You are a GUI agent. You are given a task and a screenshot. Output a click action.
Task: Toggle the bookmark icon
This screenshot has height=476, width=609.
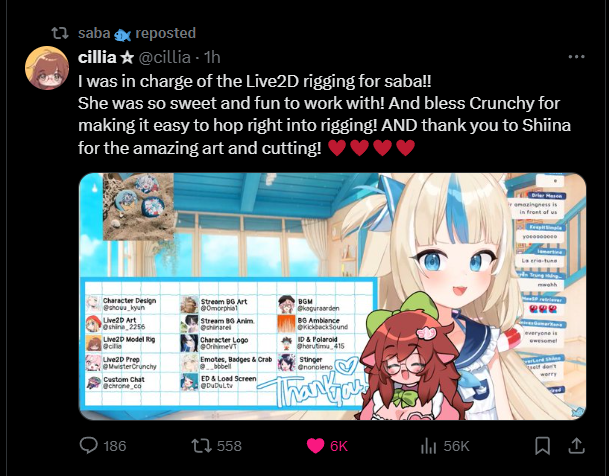[542, 446]
